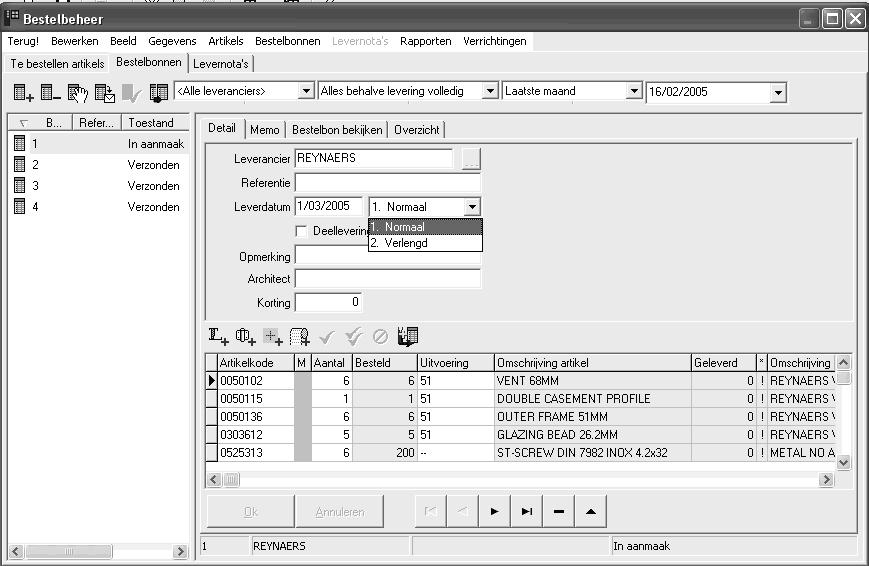Switch to Levernota's tab
The image size is (869, 566).
221,64
